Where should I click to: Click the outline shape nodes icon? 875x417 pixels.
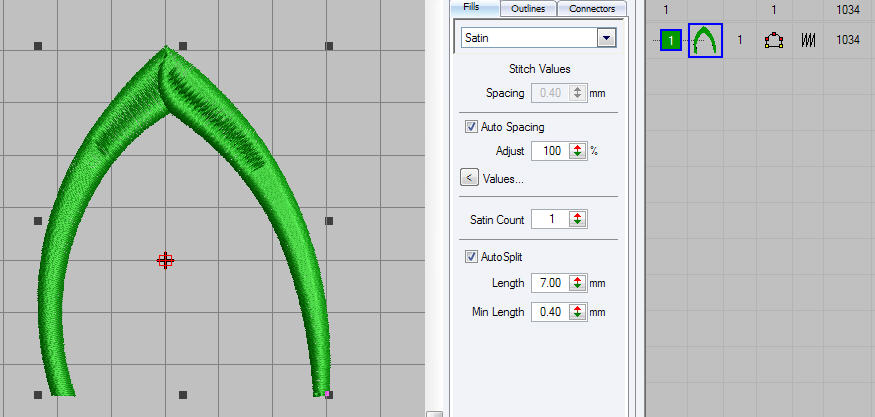pos(773,41)
